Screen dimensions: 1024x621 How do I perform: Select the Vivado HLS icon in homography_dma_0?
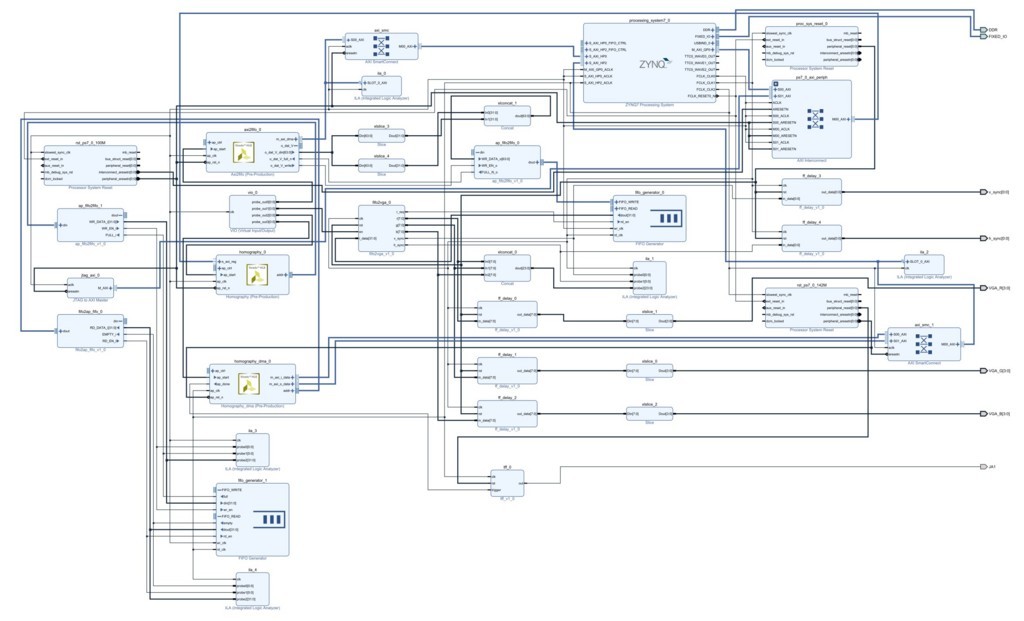[249, 384]
